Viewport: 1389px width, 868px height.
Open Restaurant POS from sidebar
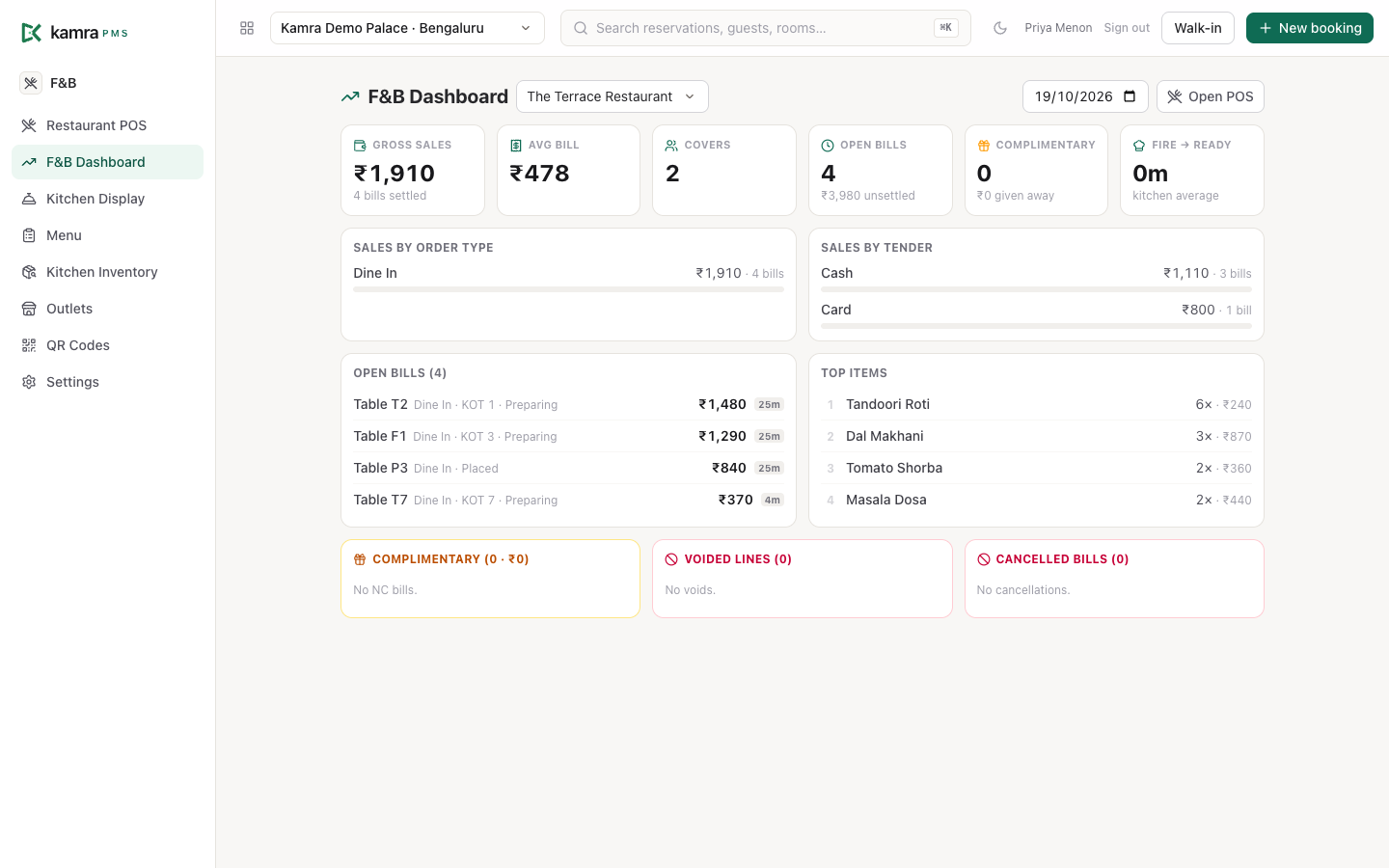107,125
